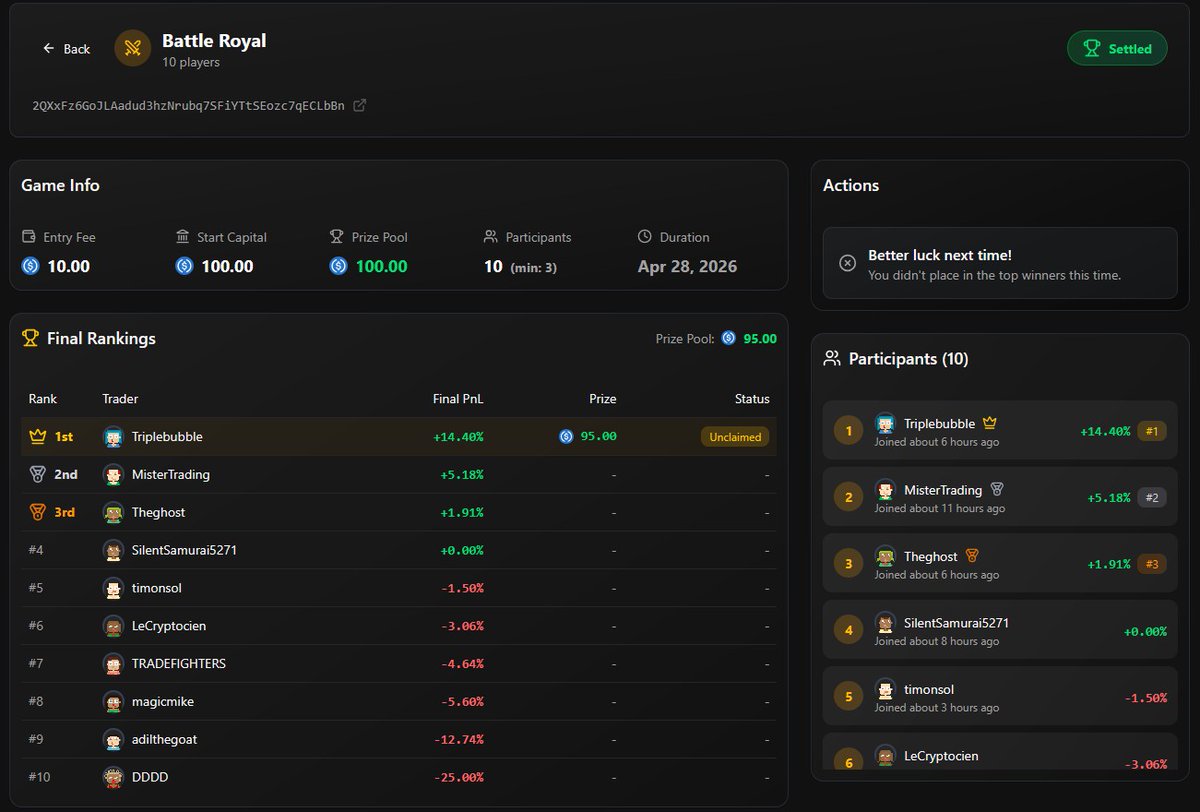Click the Rank column header
Image resolution: width=1200 pixels, height=812 pixels.
point(43,399)
